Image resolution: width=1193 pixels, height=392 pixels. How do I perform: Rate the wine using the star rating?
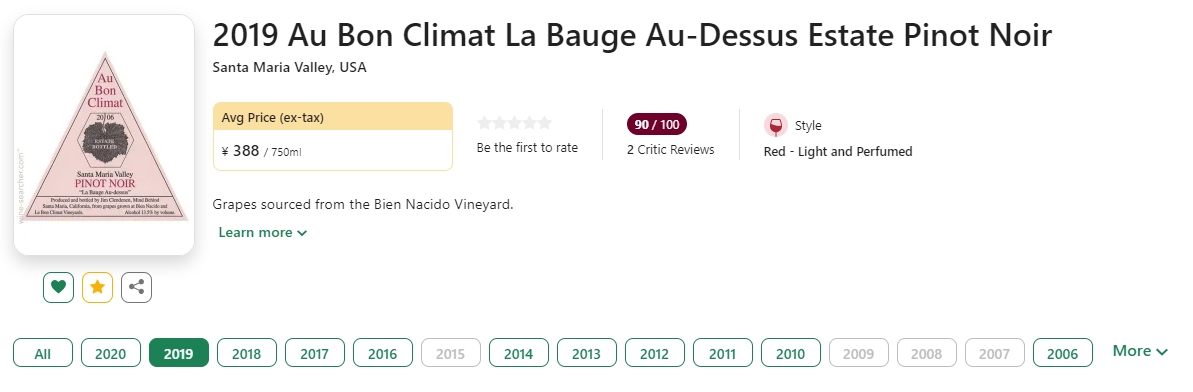[x=514, y=123]
